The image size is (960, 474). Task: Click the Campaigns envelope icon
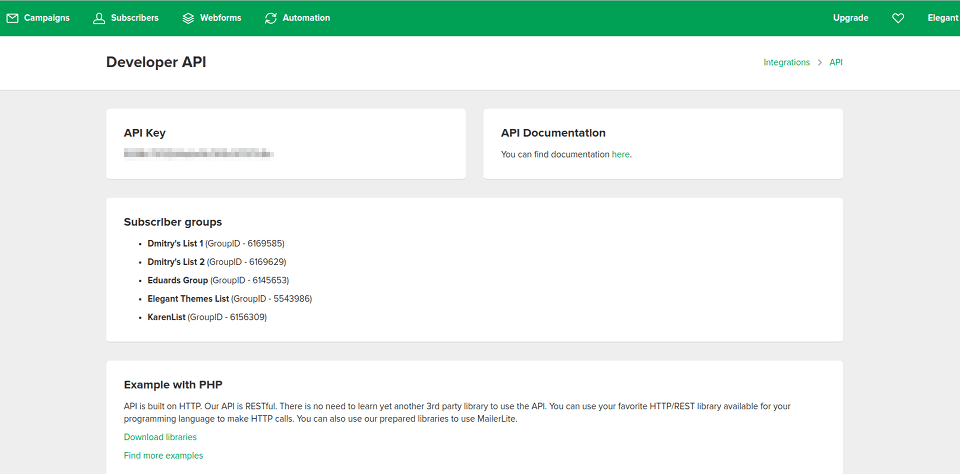point(13,18)
